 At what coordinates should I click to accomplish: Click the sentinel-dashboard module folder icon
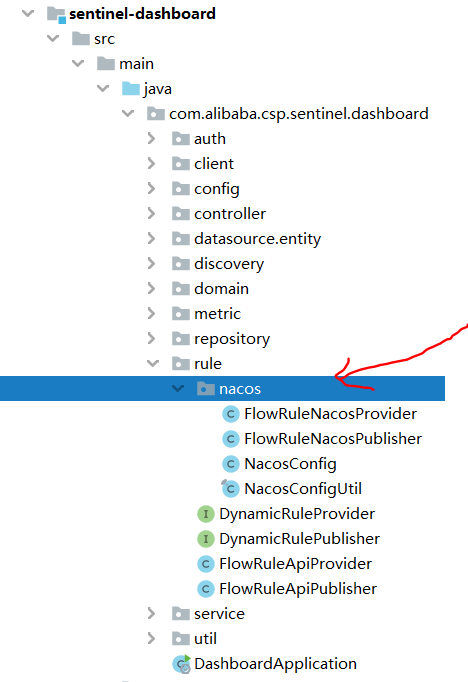pyautogui.click(x=57, y=14)
